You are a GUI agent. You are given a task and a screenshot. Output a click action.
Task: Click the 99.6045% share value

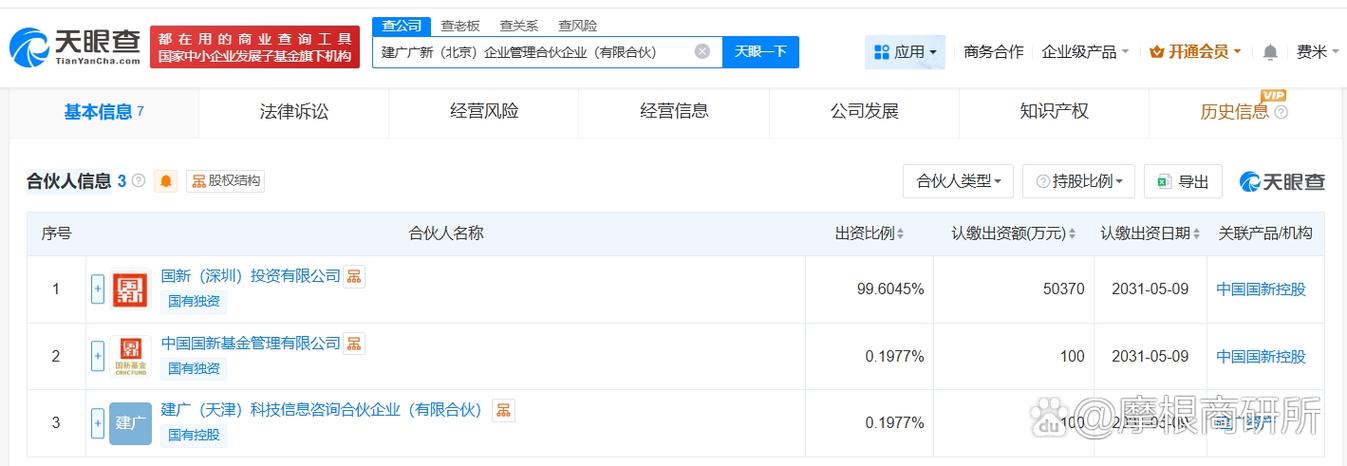point(890,289)
